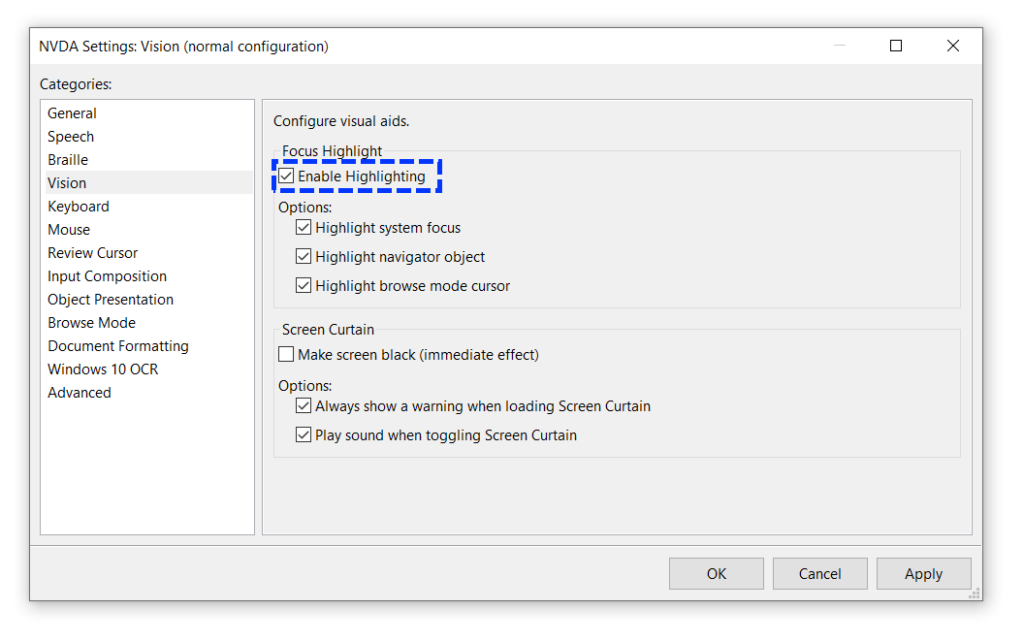This screenshot has width=1024, height=642.
Task: Open the Document Formatting category
Action: pos(147,346)
